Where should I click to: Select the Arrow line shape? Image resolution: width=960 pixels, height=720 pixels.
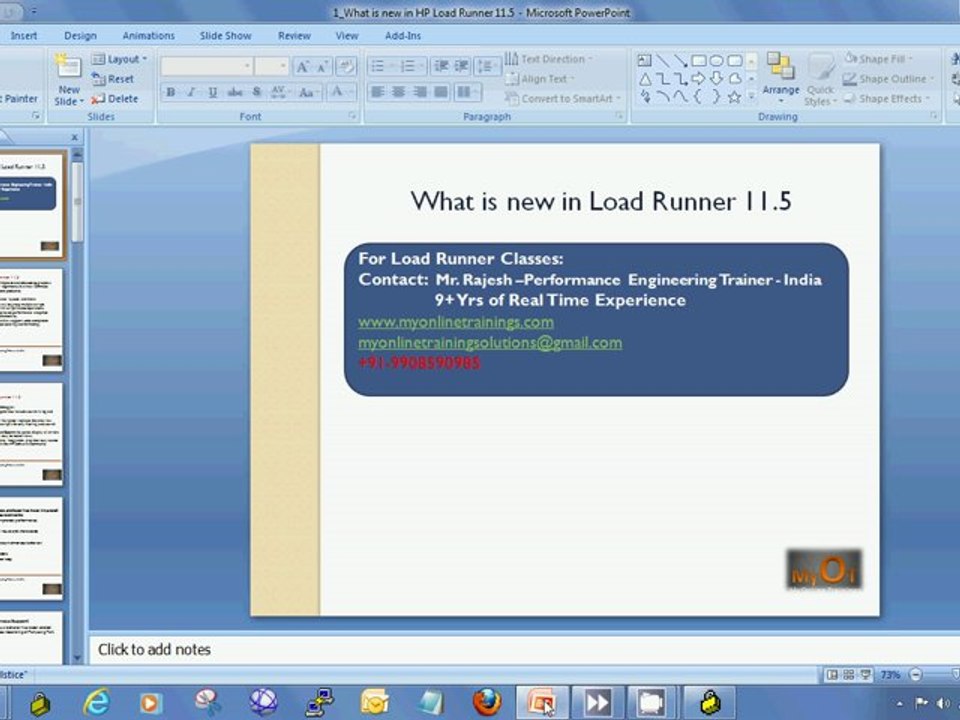click(680, 60)
